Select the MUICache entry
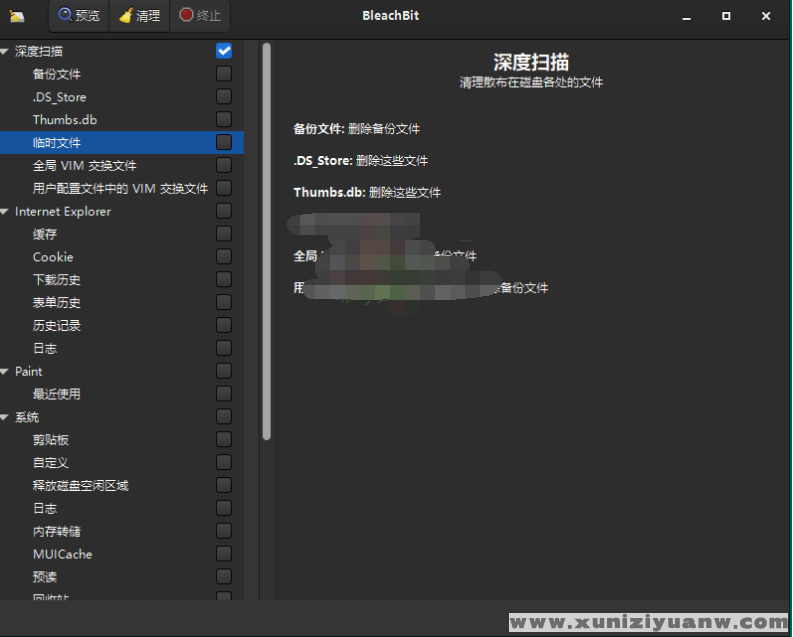This screenshot has width=793, height=637. pyautogui.click(x=62, y=554)
